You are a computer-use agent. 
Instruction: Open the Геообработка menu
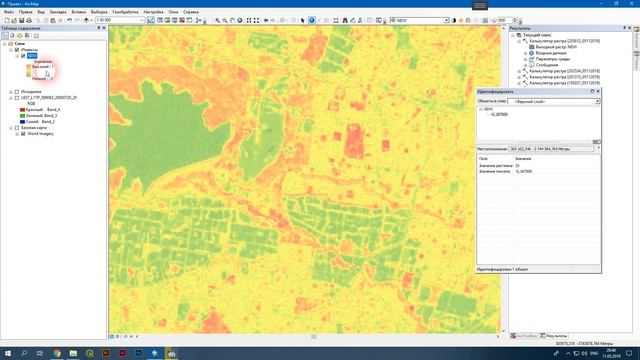point(125,12)
